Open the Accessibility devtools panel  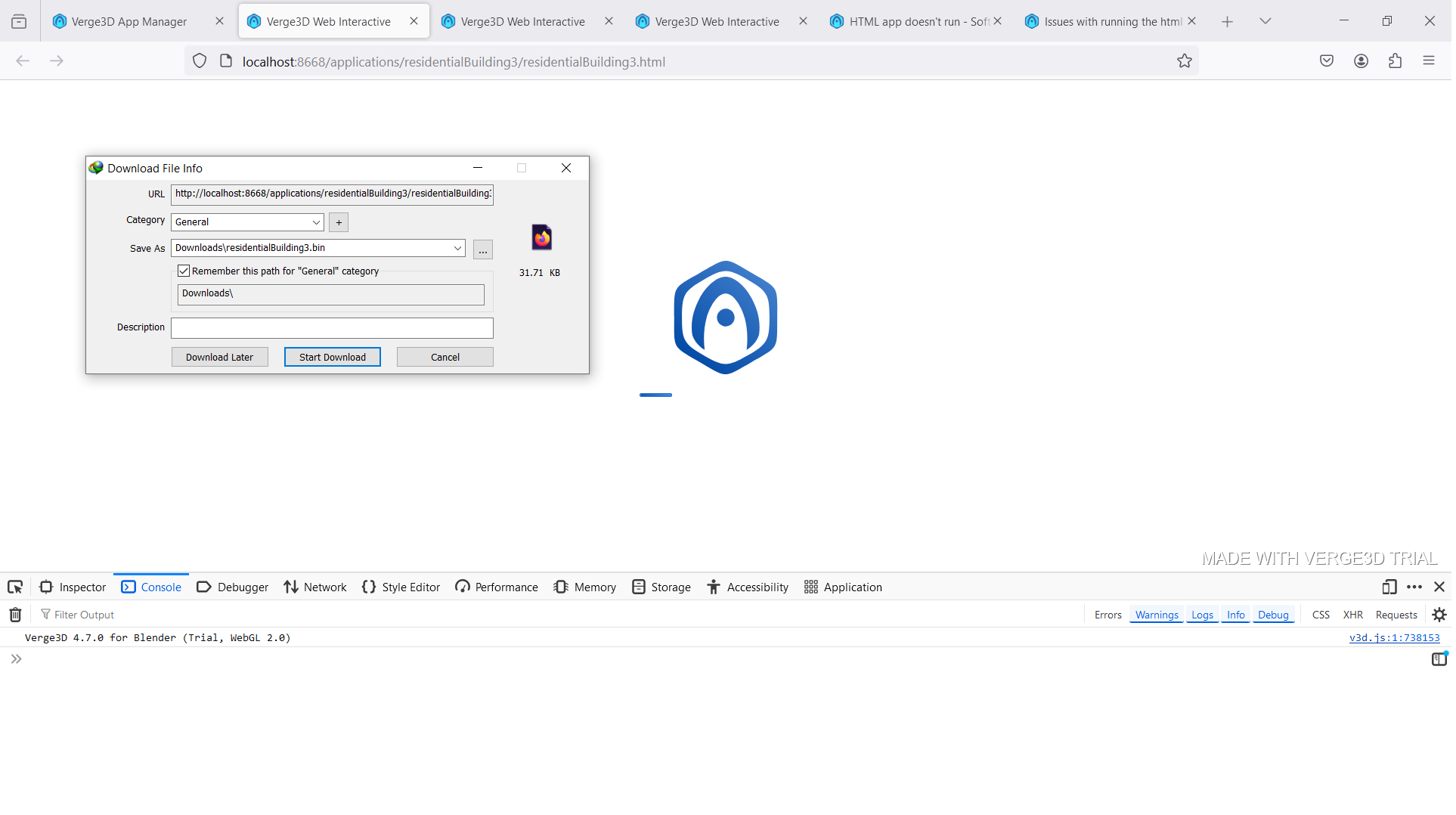748,587
